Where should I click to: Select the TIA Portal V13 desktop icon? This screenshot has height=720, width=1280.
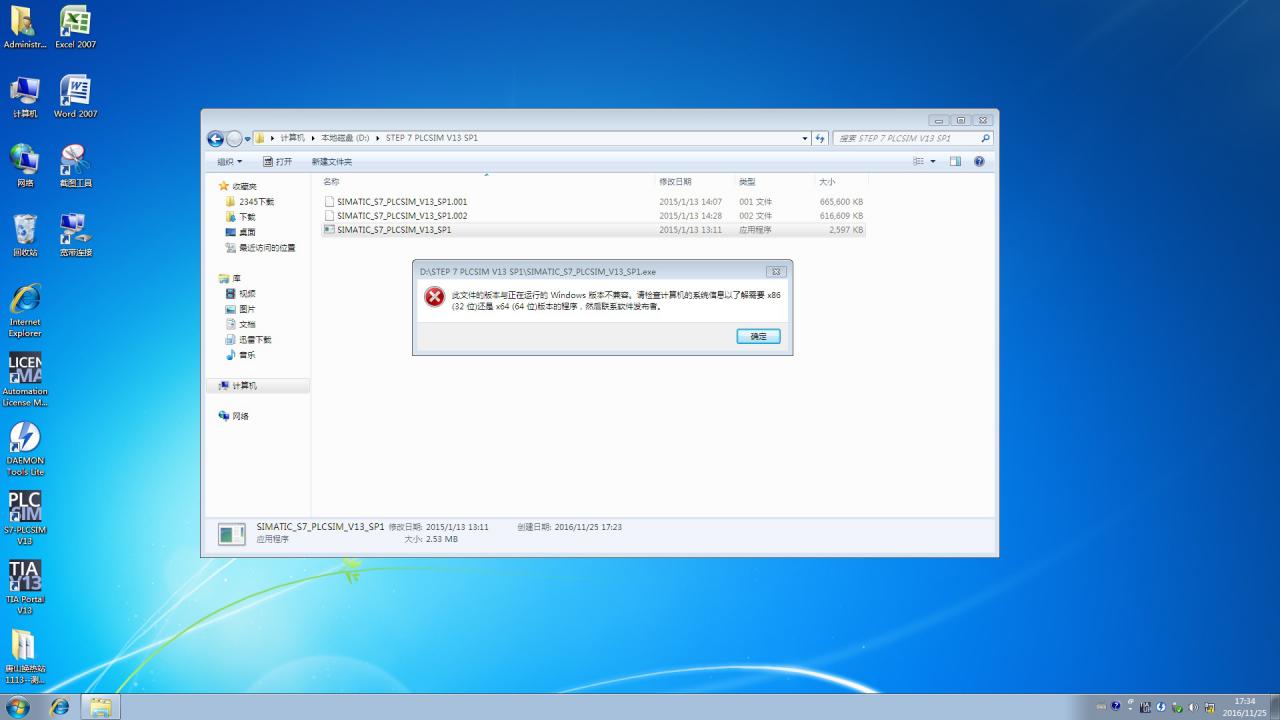25,587
